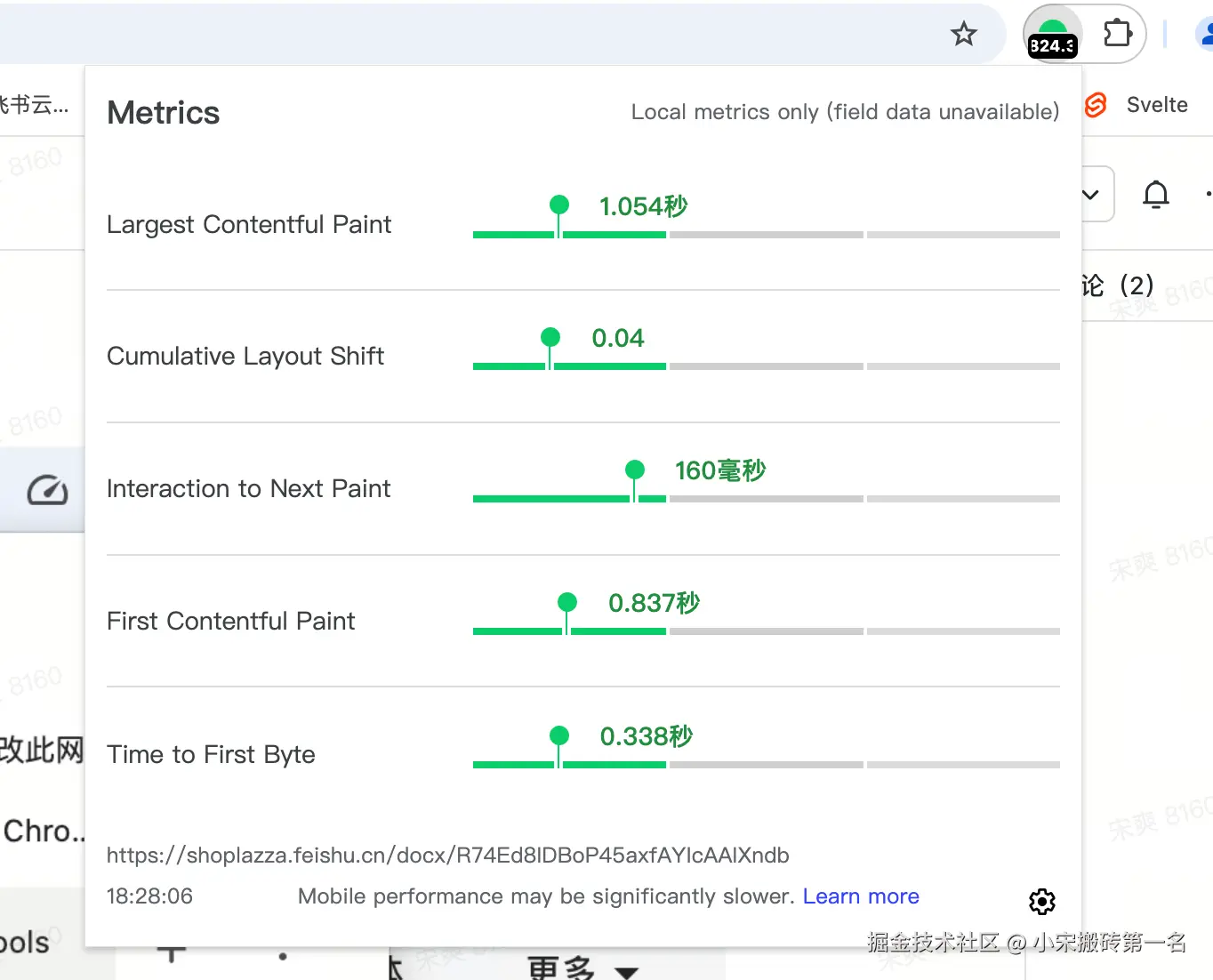This screenshot has height=980, width=1213.
Task: Click the speedometer icon in left sidebar
Action: 47,490
